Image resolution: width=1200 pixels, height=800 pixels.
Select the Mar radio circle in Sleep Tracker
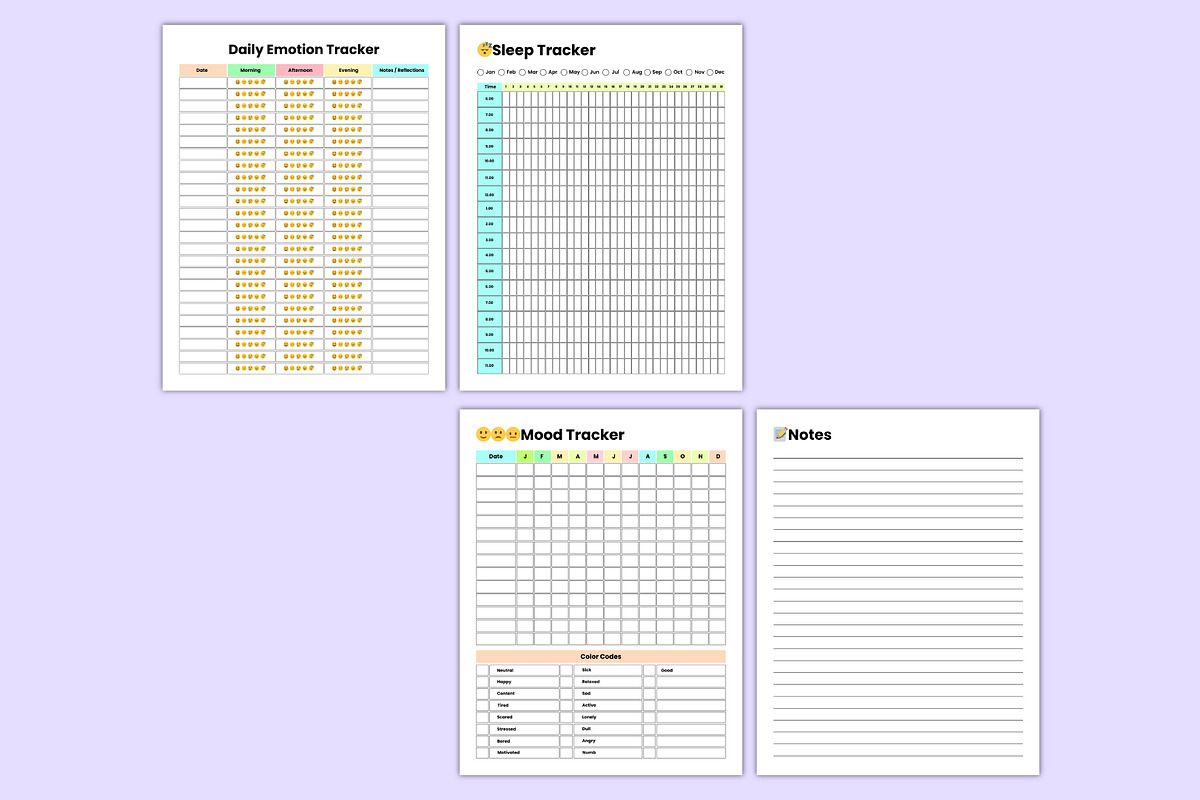(522, 72)
